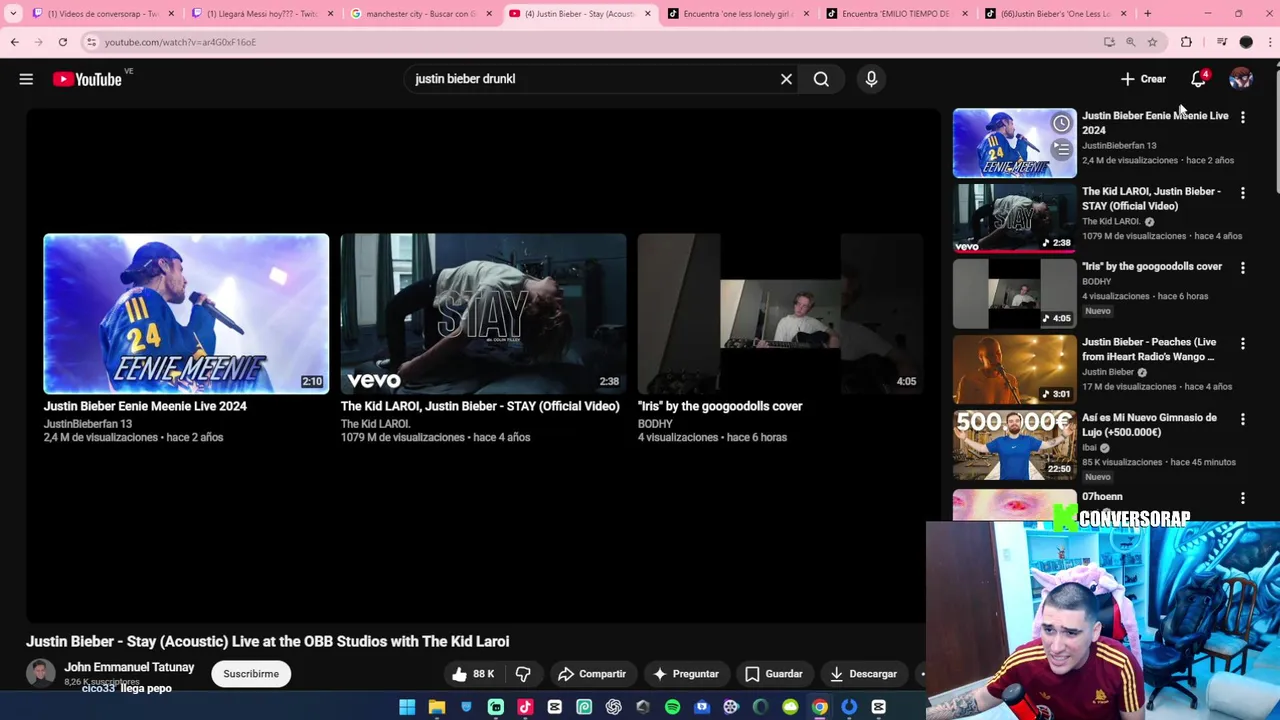Play end-screen Eenie Meenie thumbnail
Screen dimensions: 1280x720
(186, 314)
